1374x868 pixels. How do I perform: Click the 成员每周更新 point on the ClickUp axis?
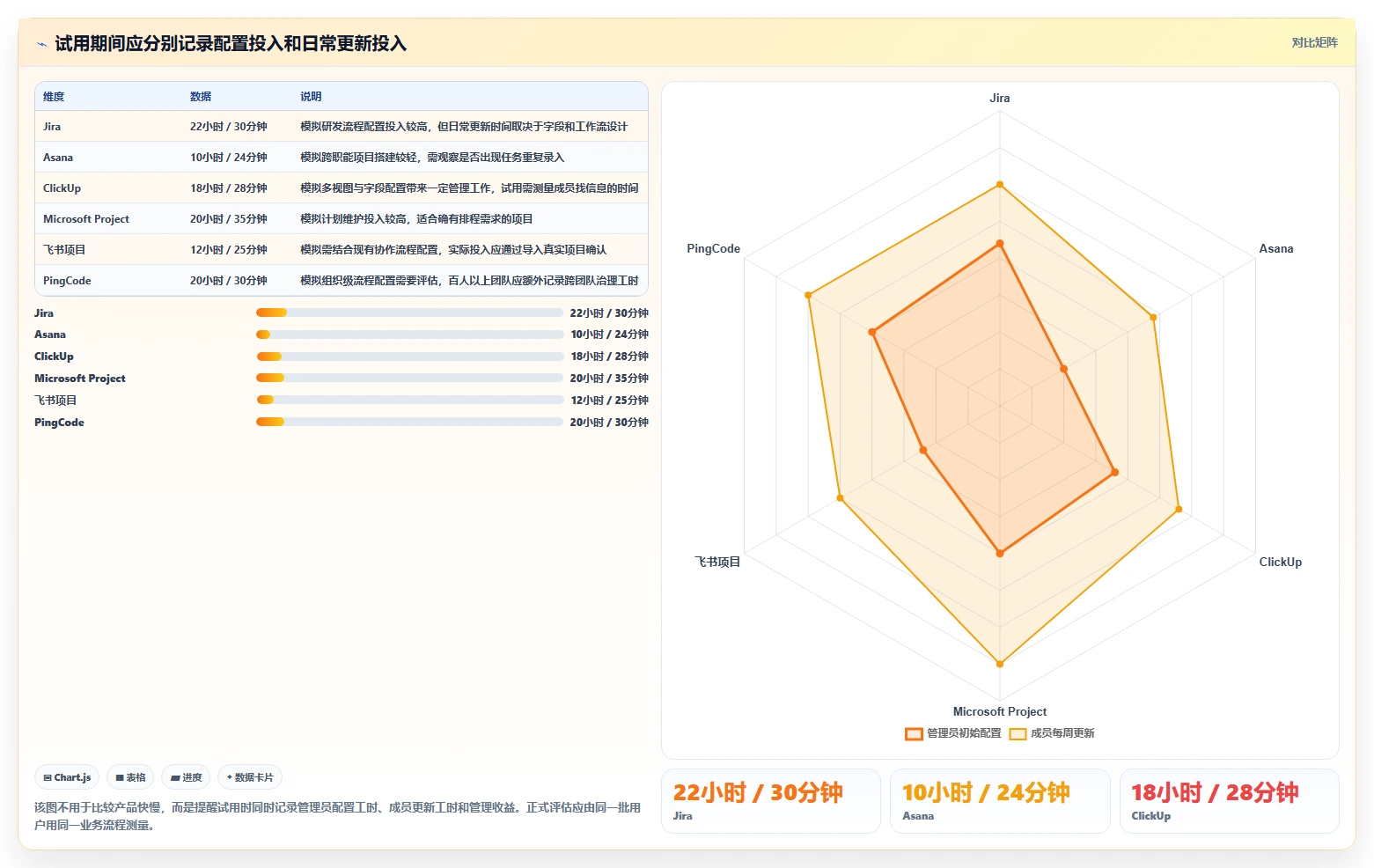coord(1179,509)
